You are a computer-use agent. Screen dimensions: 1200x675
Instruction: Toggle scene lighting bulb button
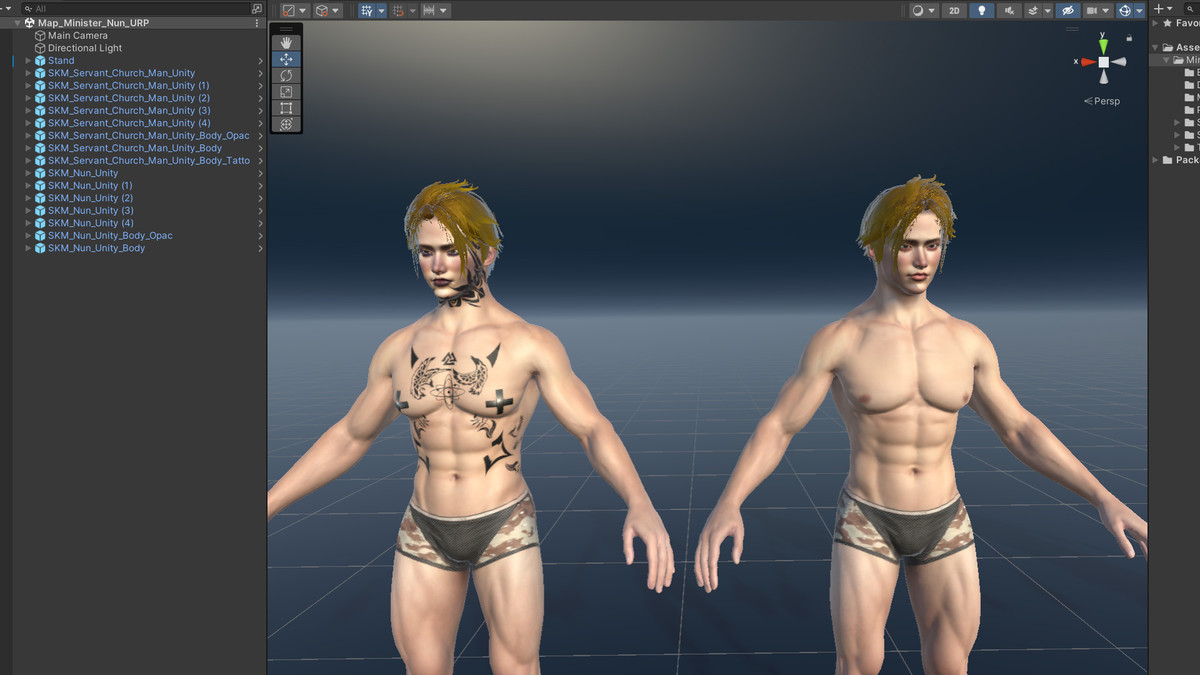click(x=981, y=10)
